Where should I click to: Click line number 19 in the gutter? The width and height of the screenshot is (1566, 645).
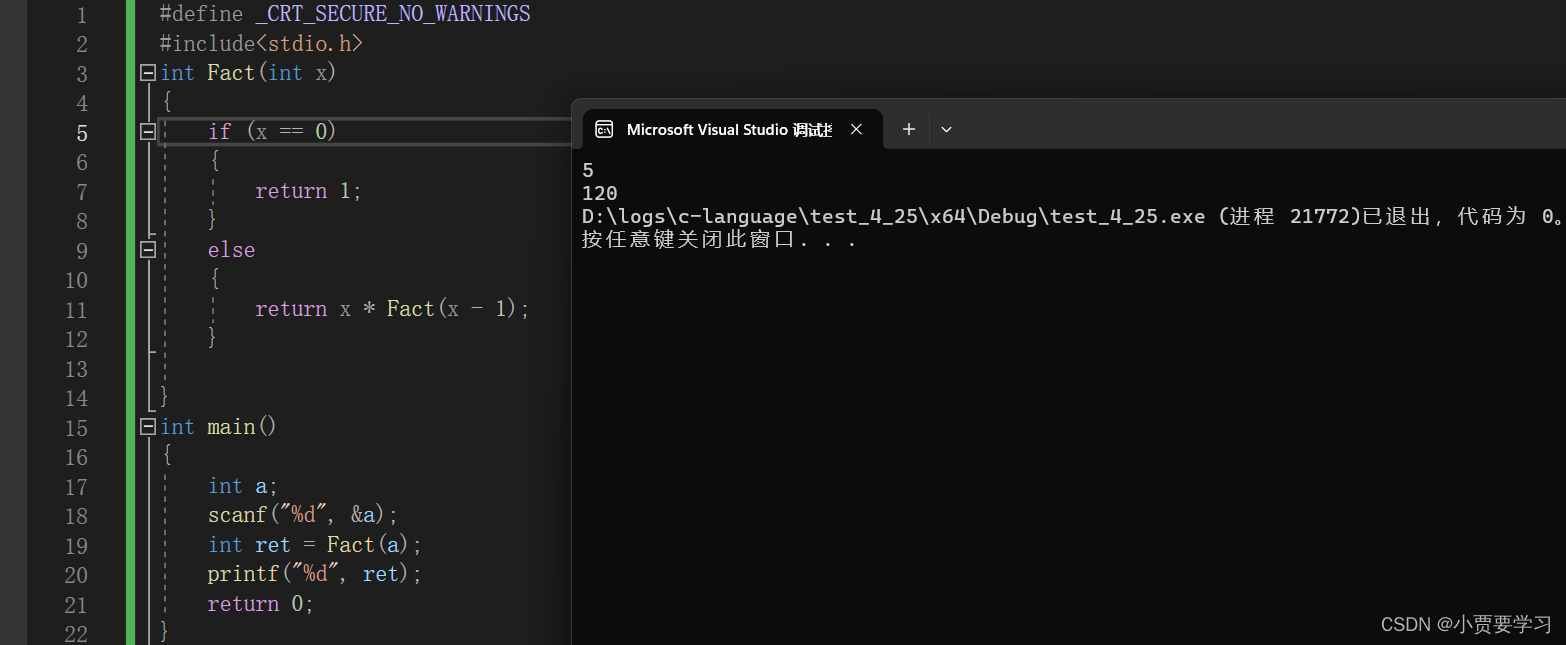[76, 546]
